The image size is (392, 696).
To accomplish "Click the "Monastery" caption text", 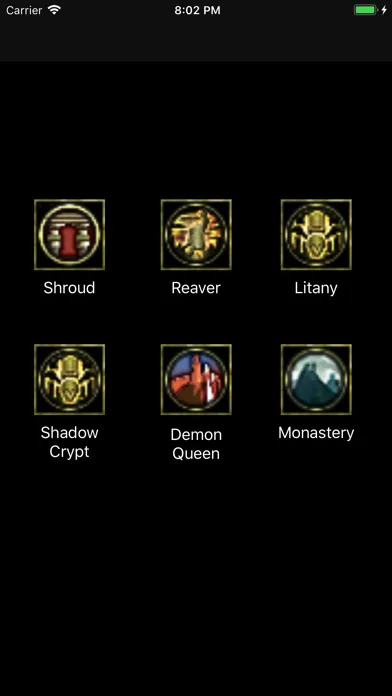I will coord(316,433).
